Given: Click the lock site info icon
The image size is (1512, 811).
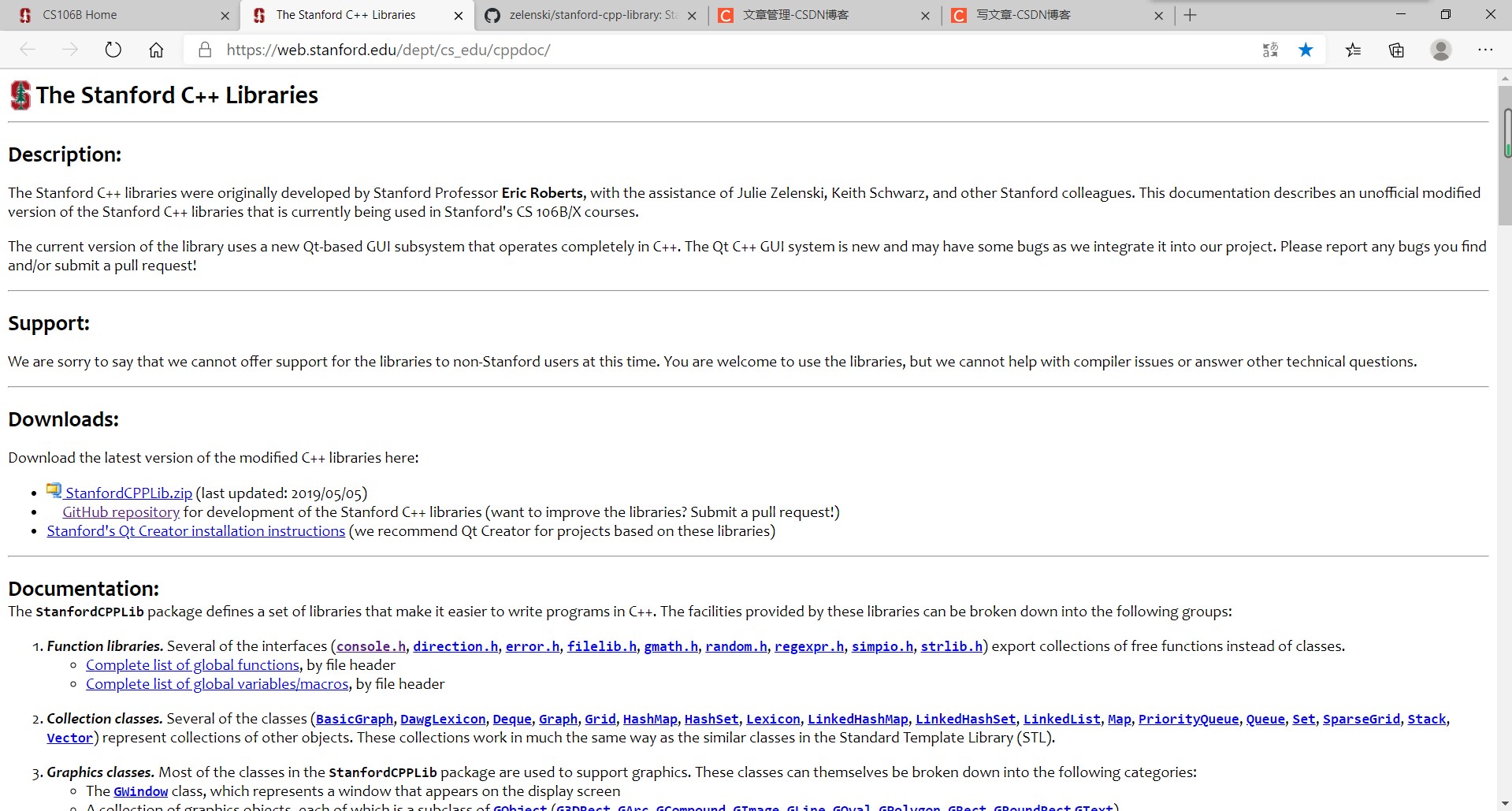Looking at the screenshot, I should [205, 50].
